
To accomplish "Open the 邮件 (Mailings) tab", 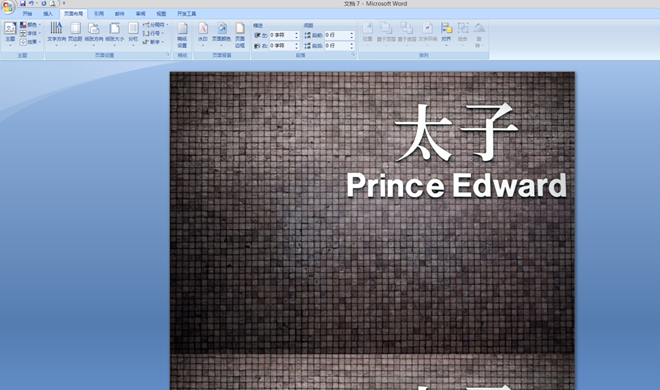I will pos(120,14).
